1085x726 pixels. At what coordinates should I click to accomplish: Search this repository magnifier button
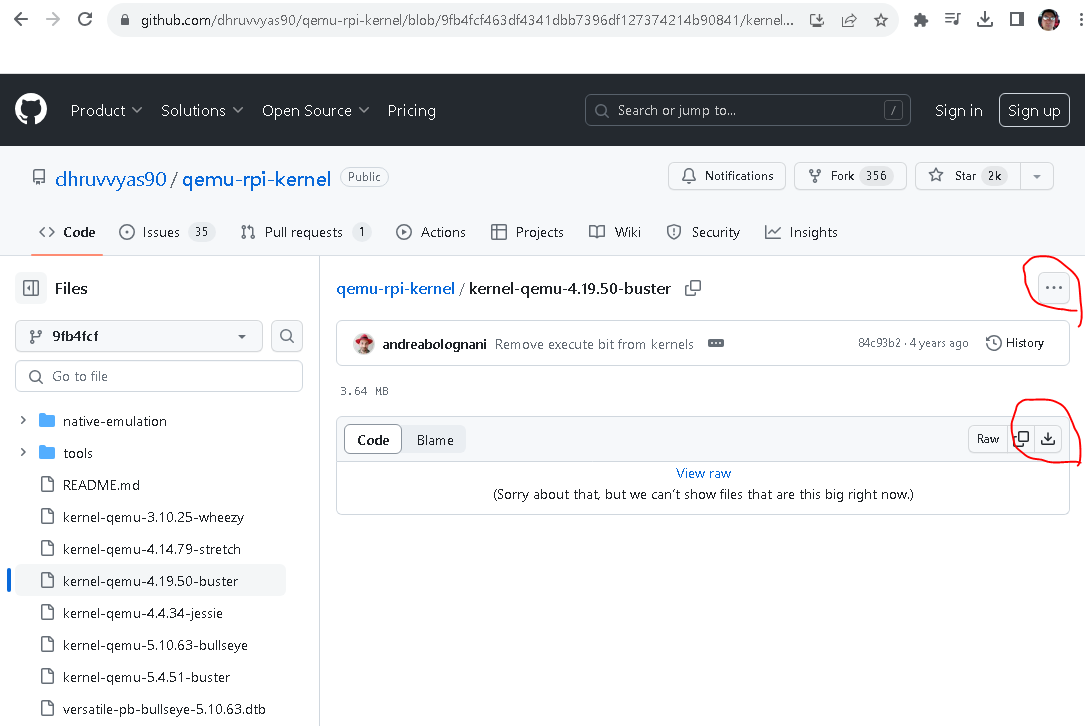[286, 336]
